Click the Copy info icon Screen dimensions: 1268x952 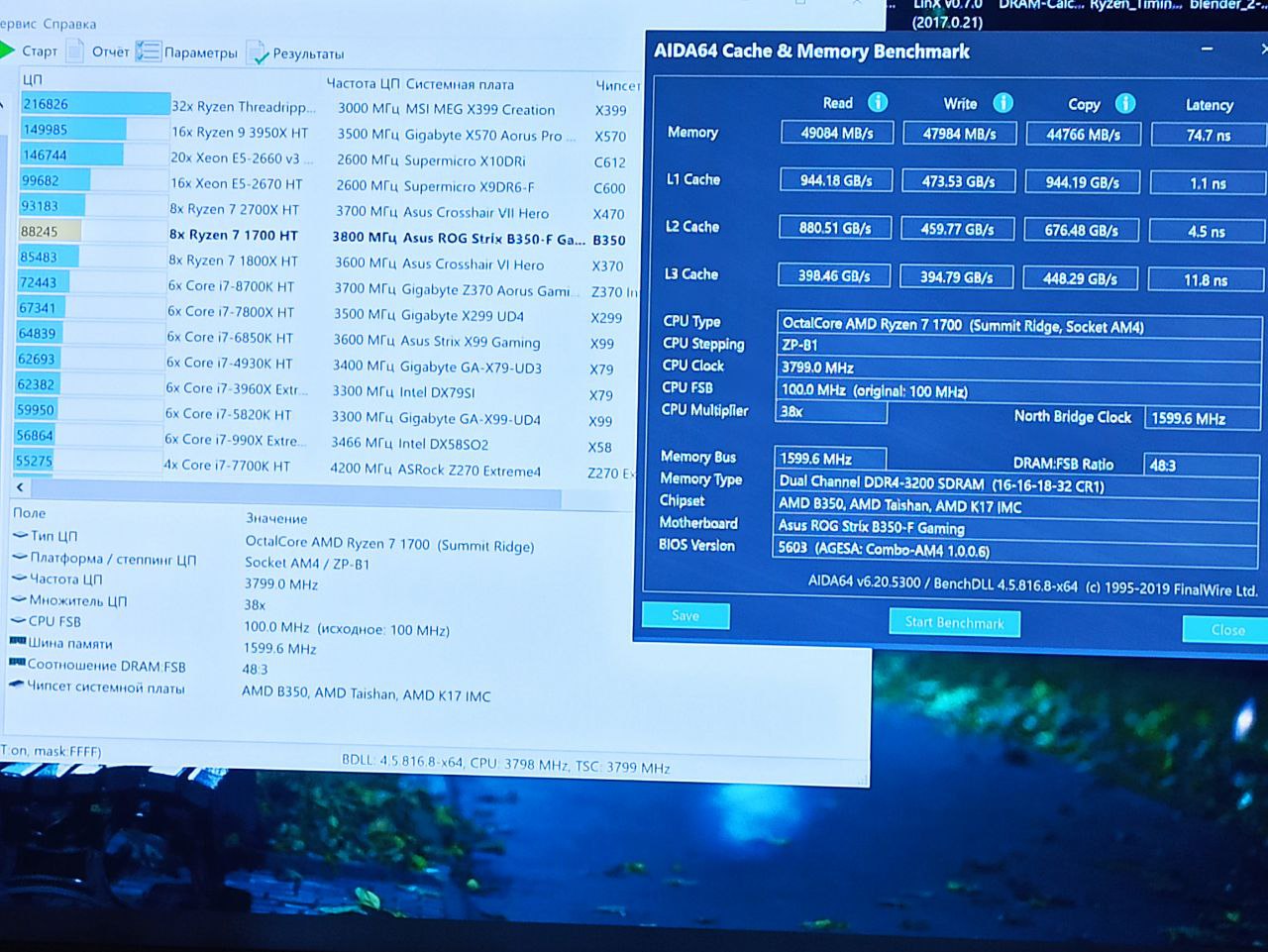click(1125, 103)
